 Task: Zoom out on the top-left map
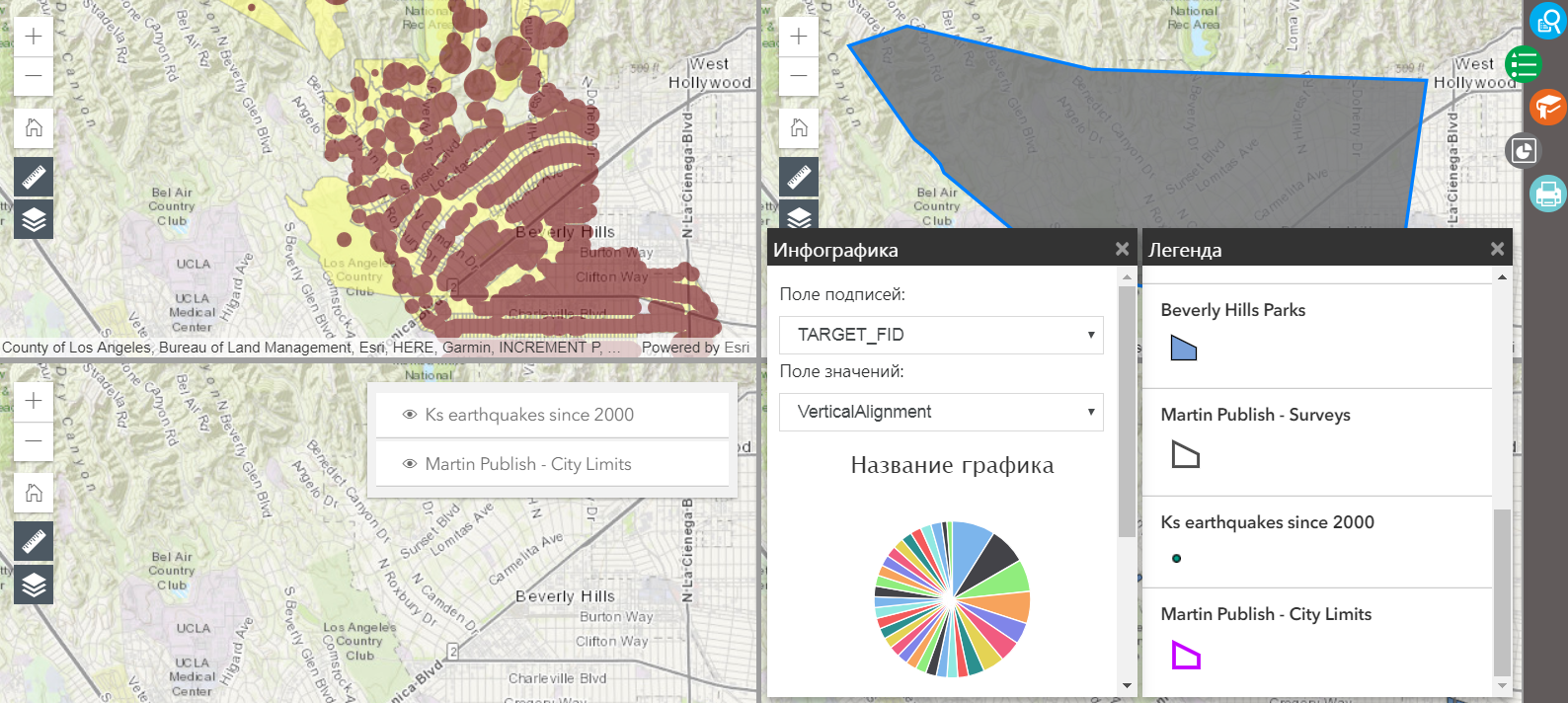point(34,76)
